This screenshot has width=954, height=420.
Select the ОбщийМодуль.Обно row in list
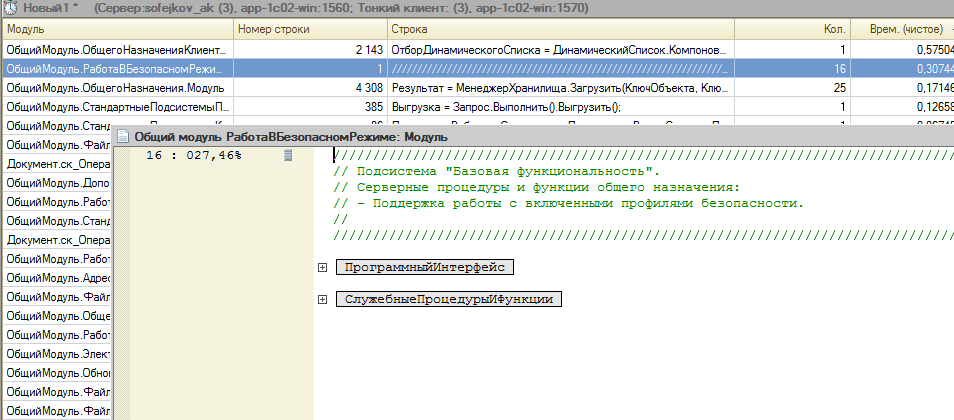[58, 373]
